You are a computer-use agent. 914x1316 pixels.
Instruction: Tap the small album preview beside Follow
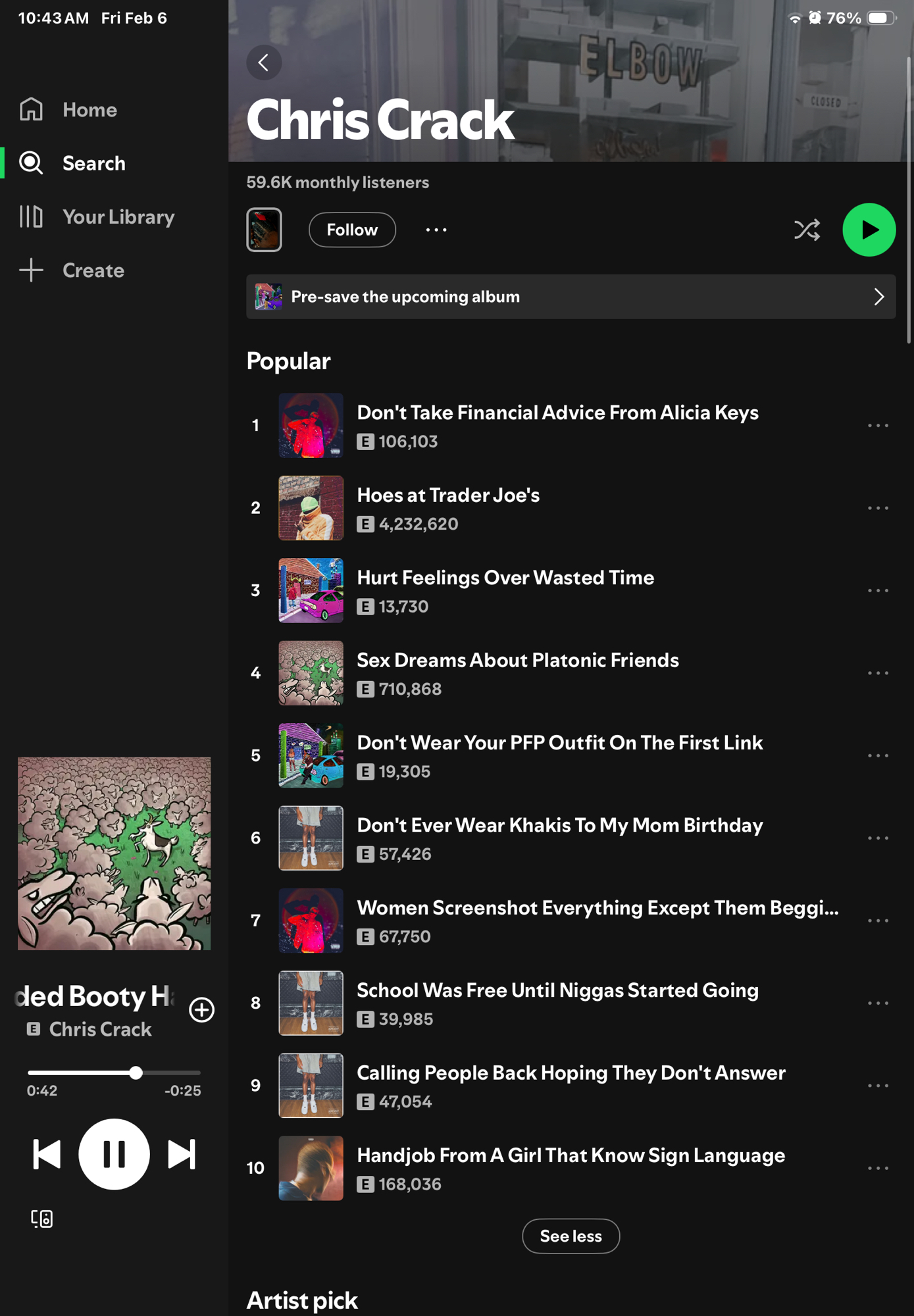click(x=264, y=230)
